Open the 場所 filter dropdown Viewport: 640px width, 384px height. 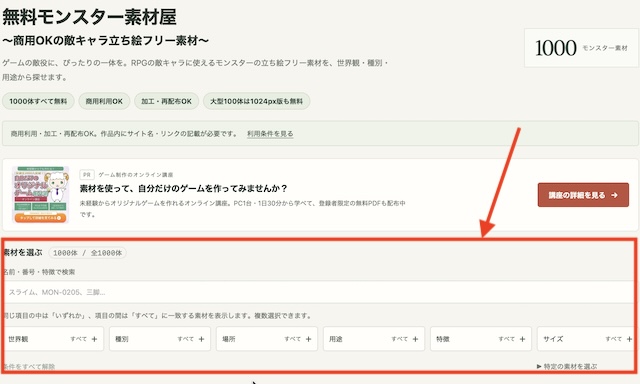[x=267, y=339]
